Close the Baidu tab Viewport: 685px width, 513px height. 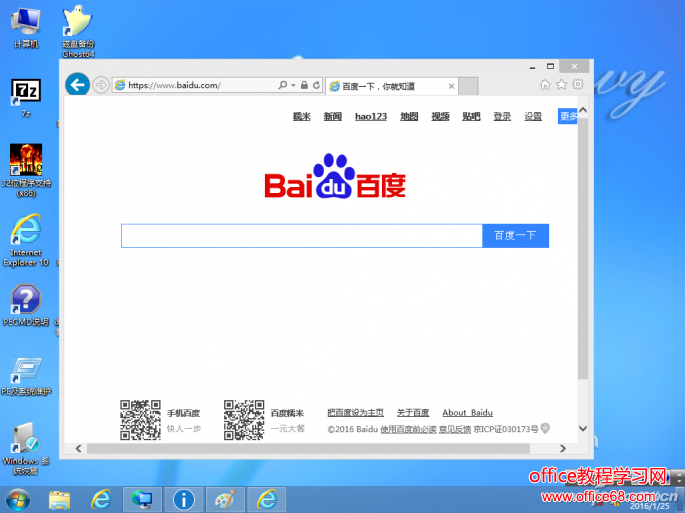(x=451, y=87)
